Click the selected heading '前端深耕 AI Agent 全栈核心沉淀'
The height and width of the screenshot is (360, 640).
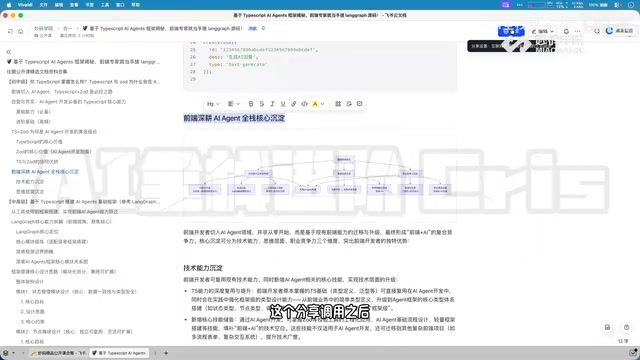click(234, 118)
